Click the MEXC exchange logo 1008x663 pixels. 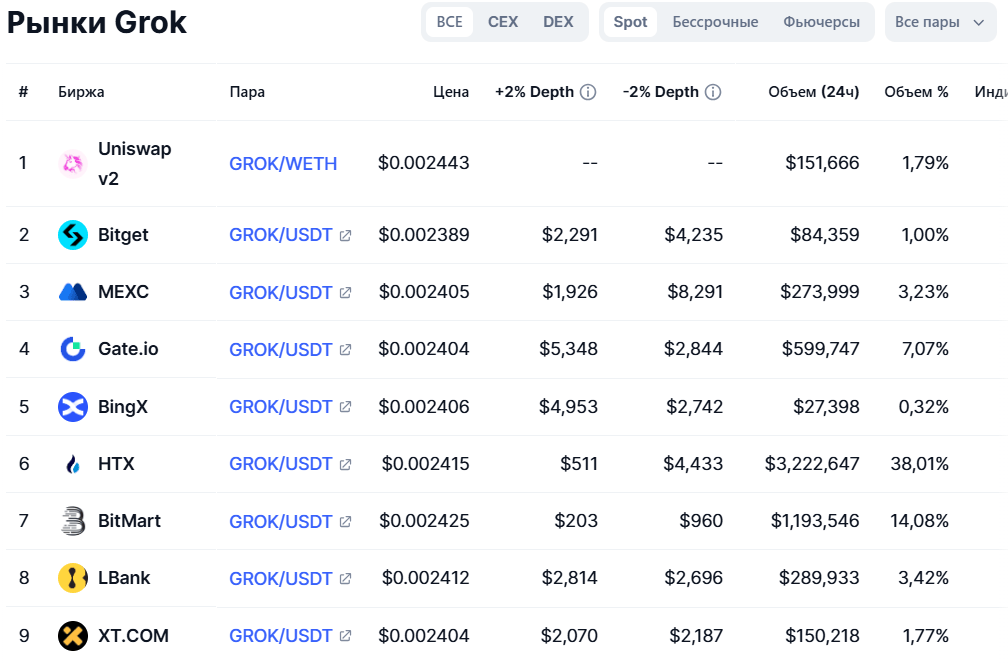73,292
